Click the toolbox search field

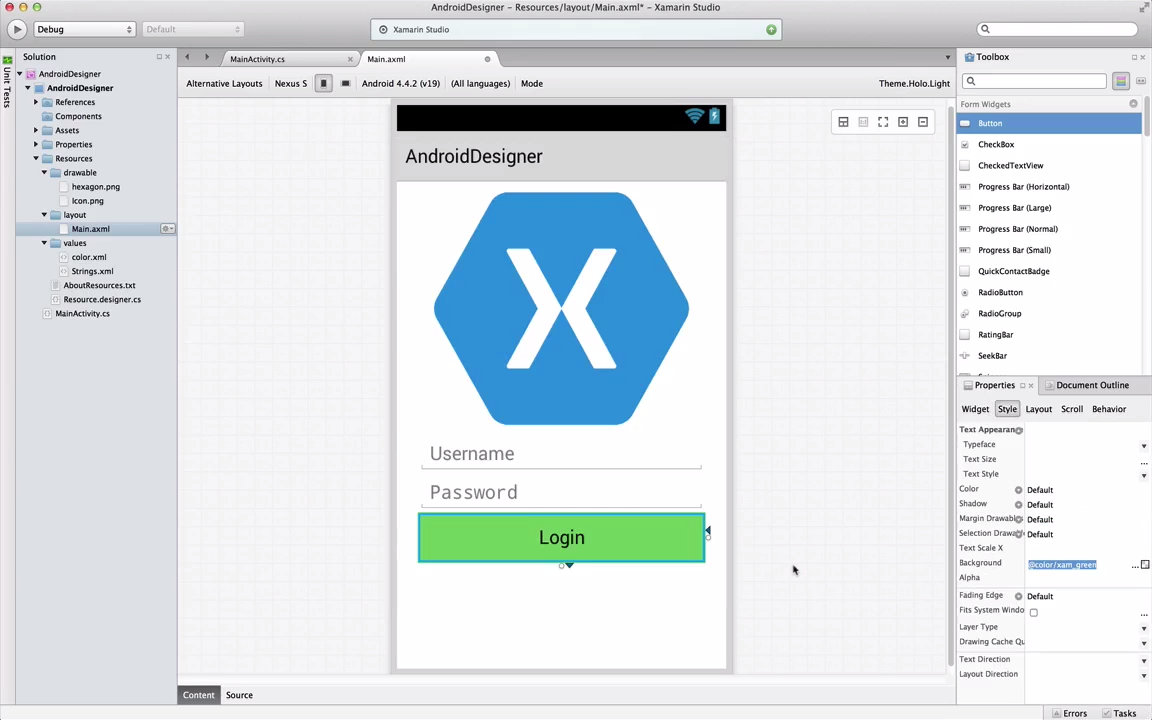[x=1034, y=81]
